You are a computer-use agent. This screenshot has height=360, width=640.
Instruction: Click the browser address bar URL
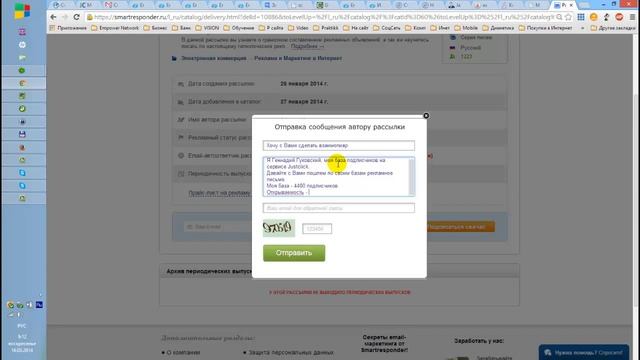pyautogui.click(x=322, y=17)
